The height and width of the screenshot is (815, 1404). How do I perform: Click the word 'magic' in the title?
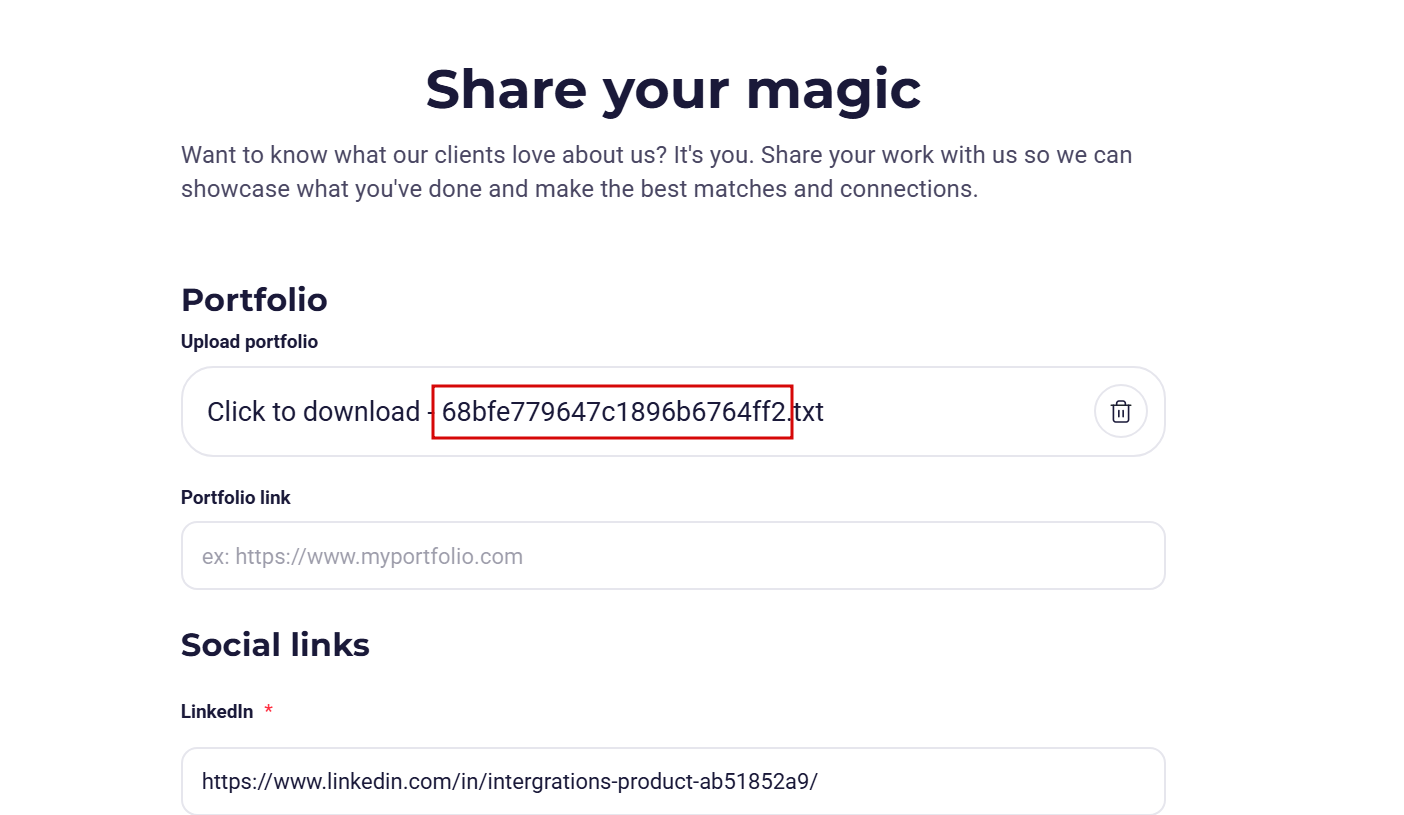click(833, 92)
